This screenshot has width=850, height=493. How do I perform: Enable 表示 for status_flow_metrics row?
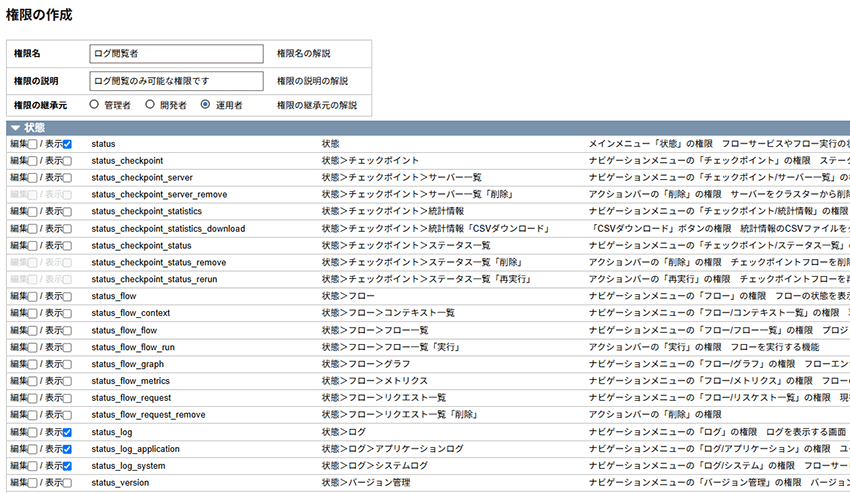tap(67, 382)
